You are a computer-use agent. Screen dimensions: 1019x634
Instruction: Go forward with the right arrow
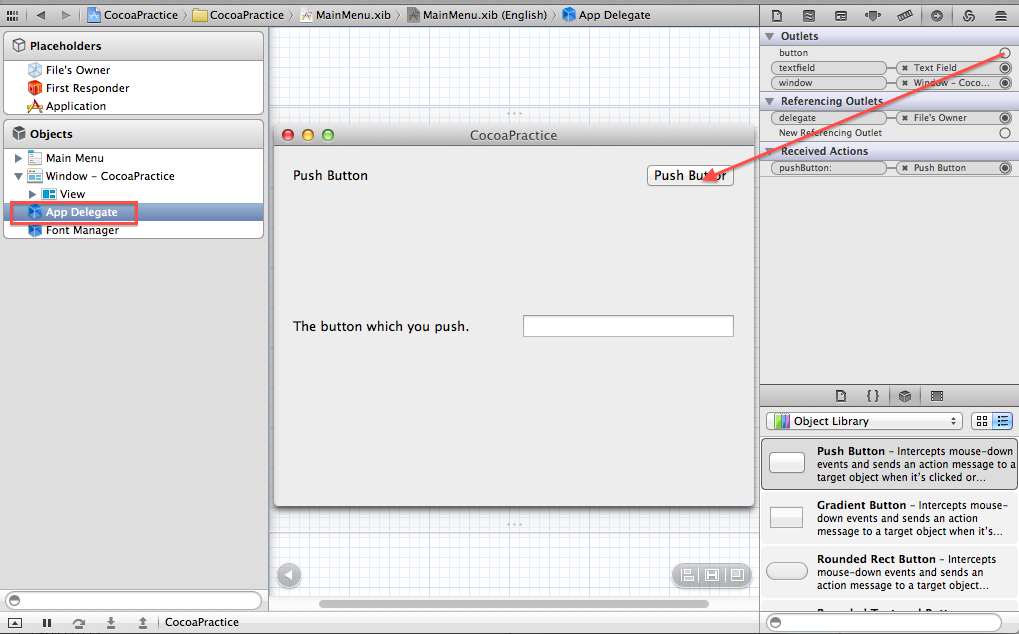[66, 15]
